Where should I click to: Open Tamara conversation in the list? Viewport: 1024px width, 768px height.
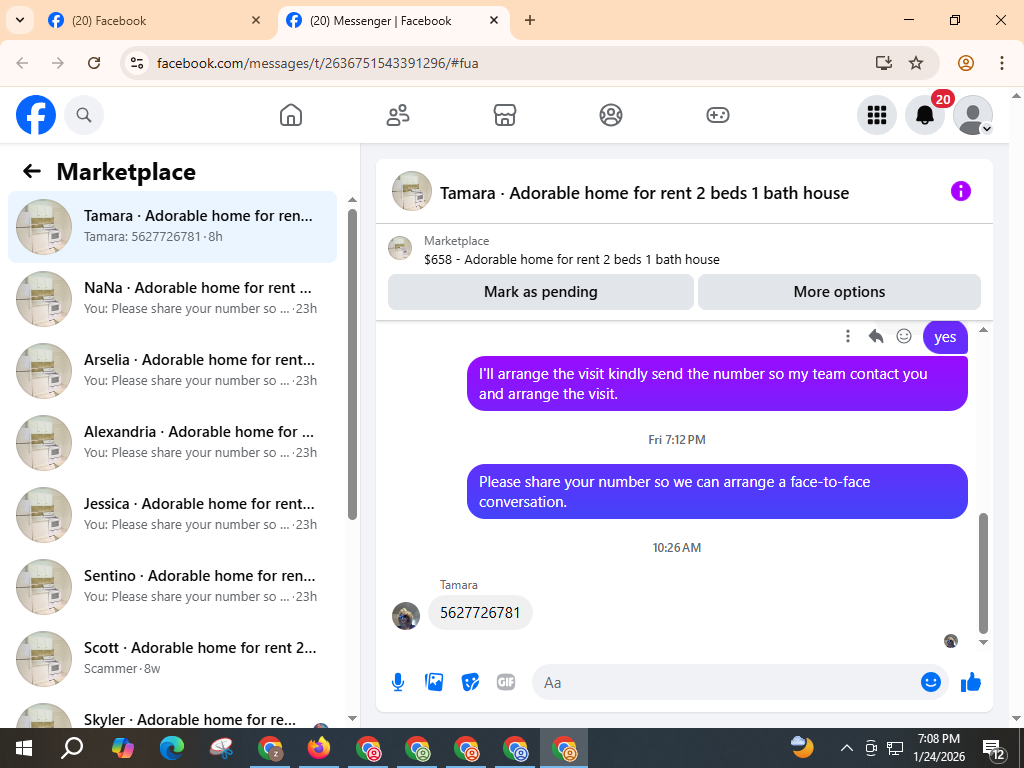(172, 227)
